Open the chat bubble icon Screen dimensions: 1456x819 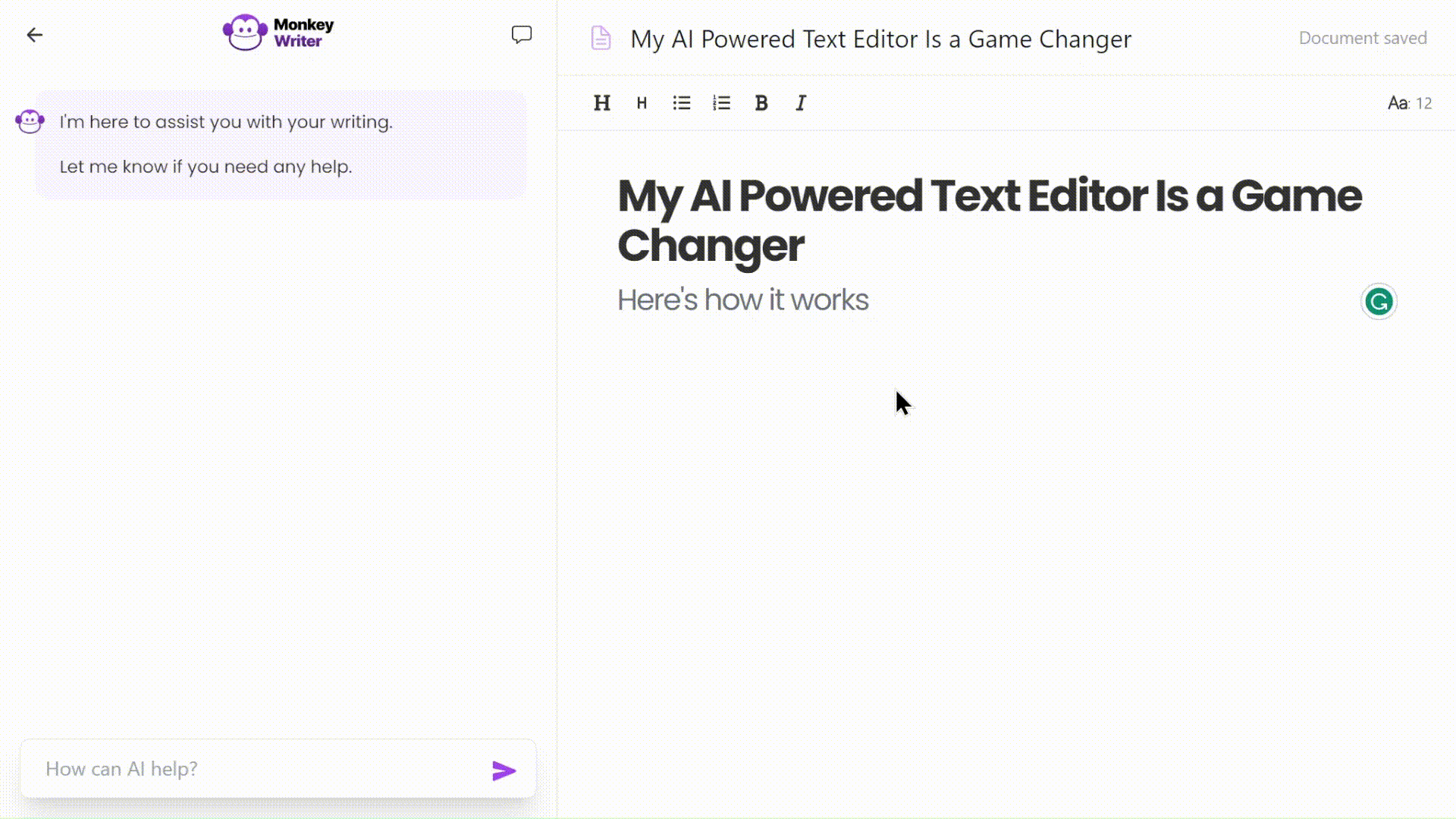coord(521,35)
